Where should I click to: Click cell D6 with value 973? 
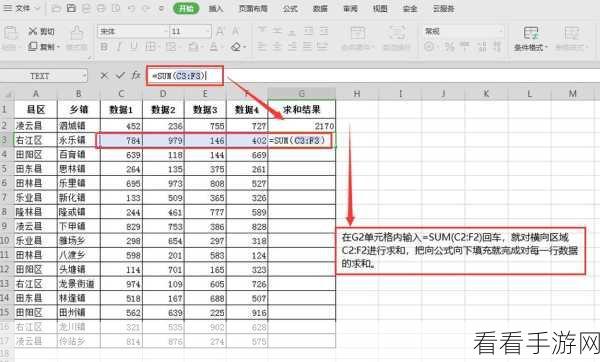point(163,183)
